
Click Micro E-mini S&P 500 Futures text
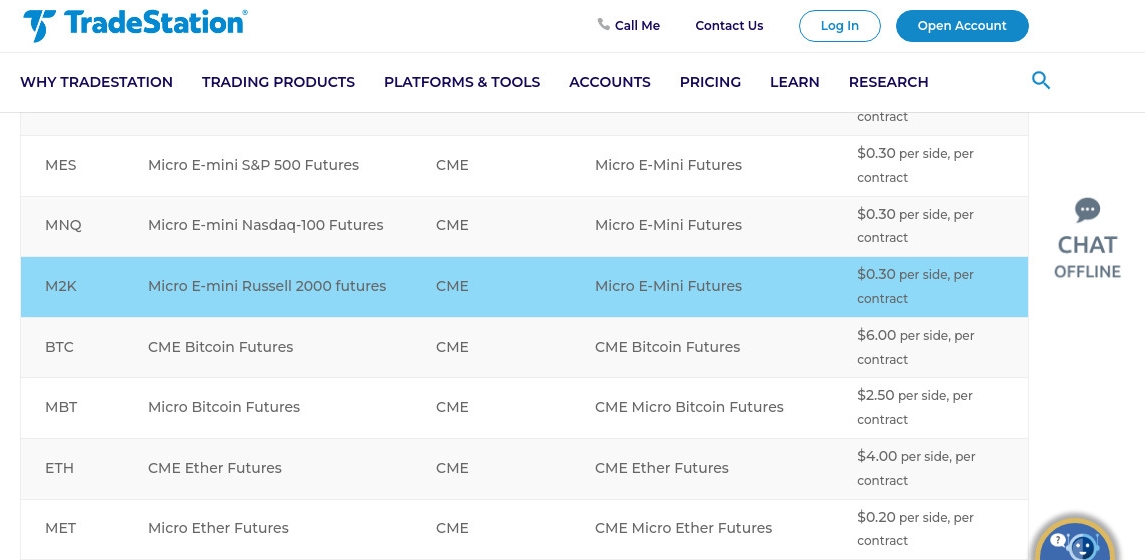(253, 165)
